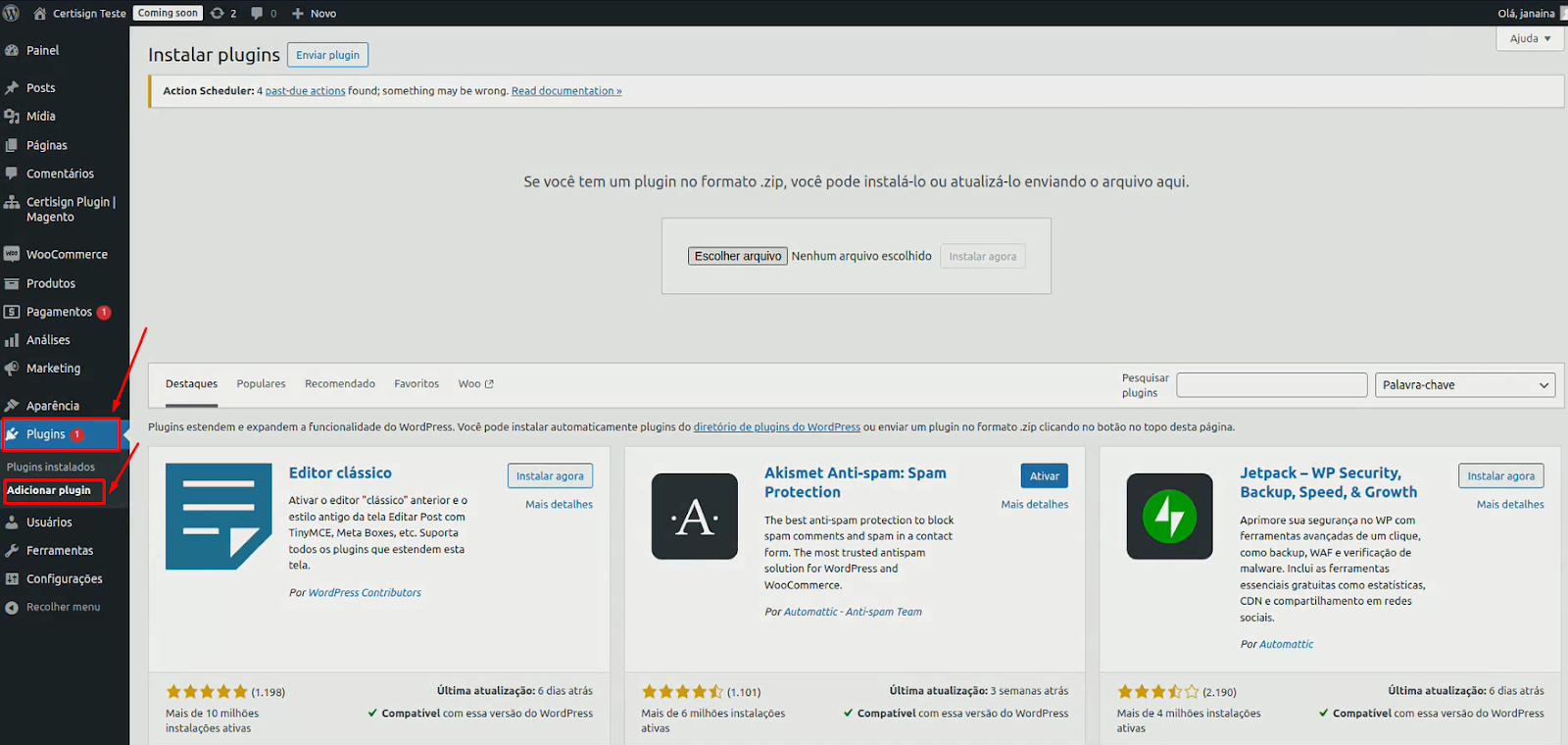
Task: Open Automattic - Anti-spam Team author link
Action: [853, 612]
